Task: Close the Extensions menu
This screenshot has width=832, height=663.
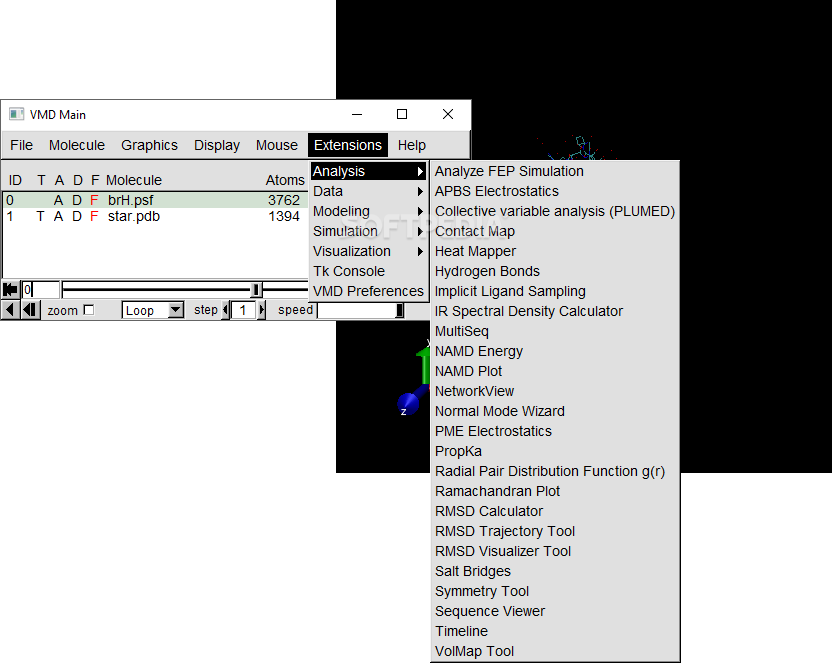Action: point(348,145)
